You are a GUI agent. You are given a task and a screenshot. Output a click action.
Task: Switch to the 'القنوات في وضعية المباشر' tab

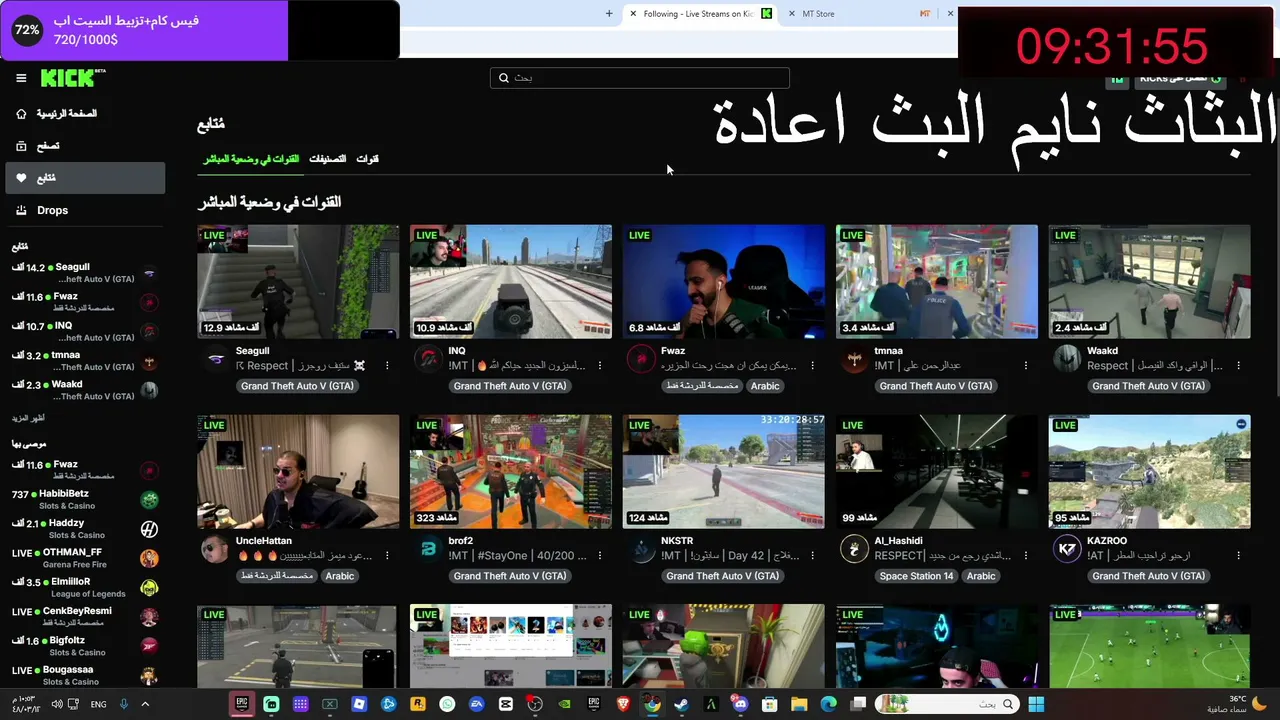251,159
